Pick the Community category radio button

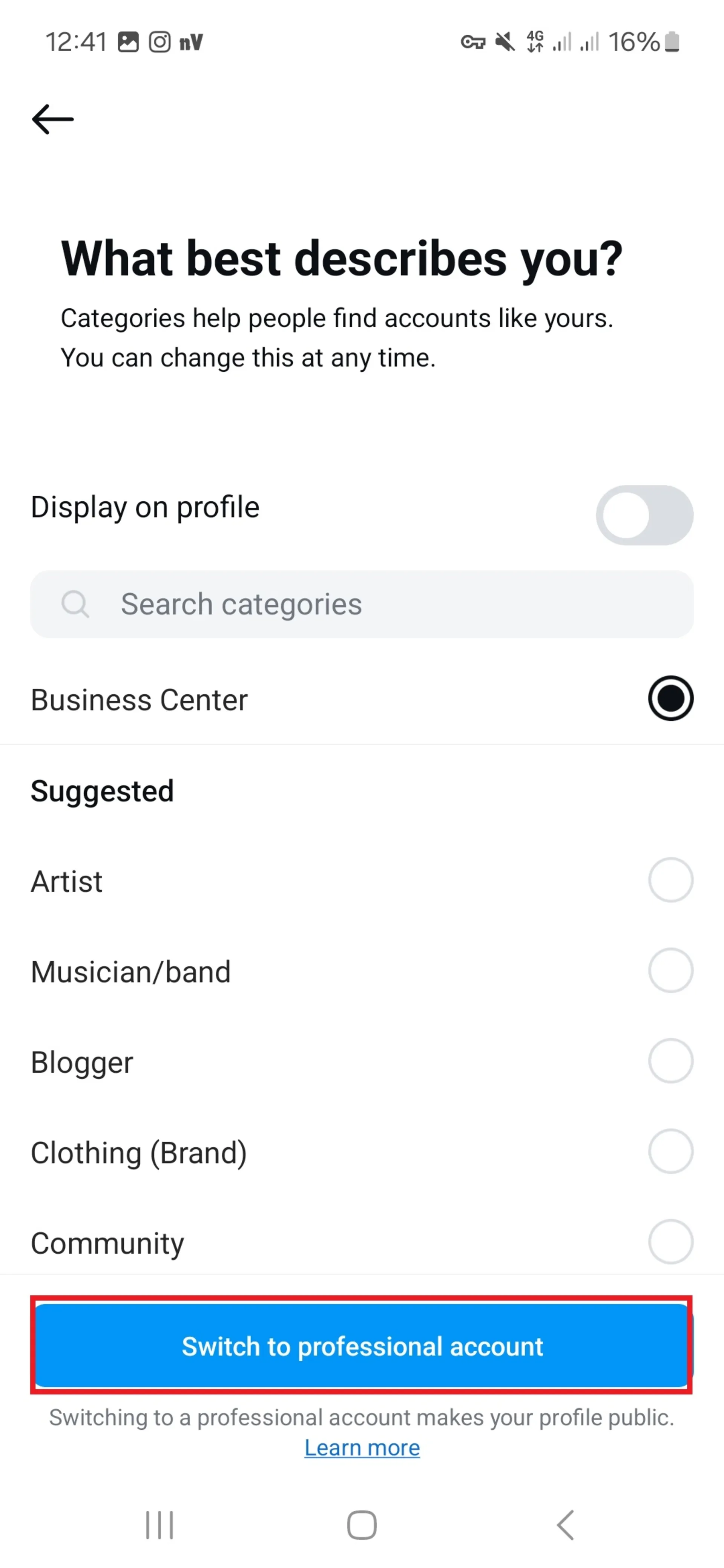(670, 1242)
